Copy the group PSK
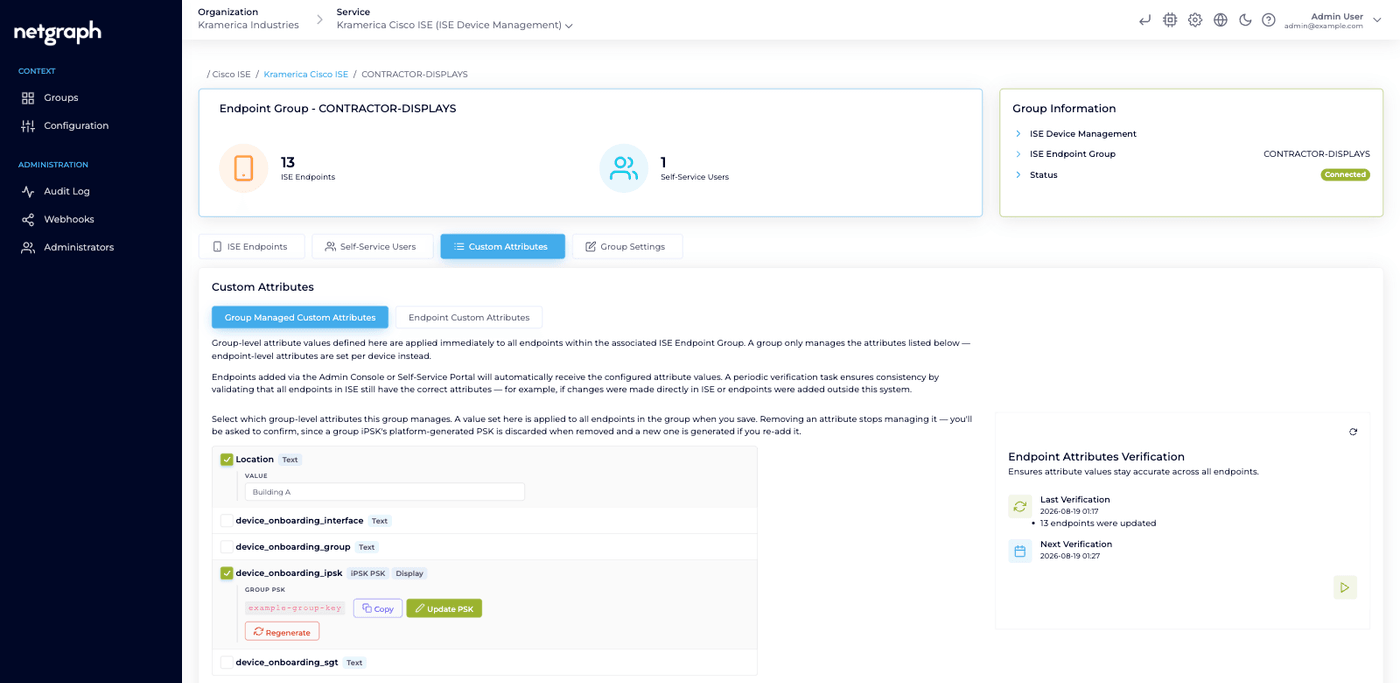The image size is (1400, 683). 378,608
